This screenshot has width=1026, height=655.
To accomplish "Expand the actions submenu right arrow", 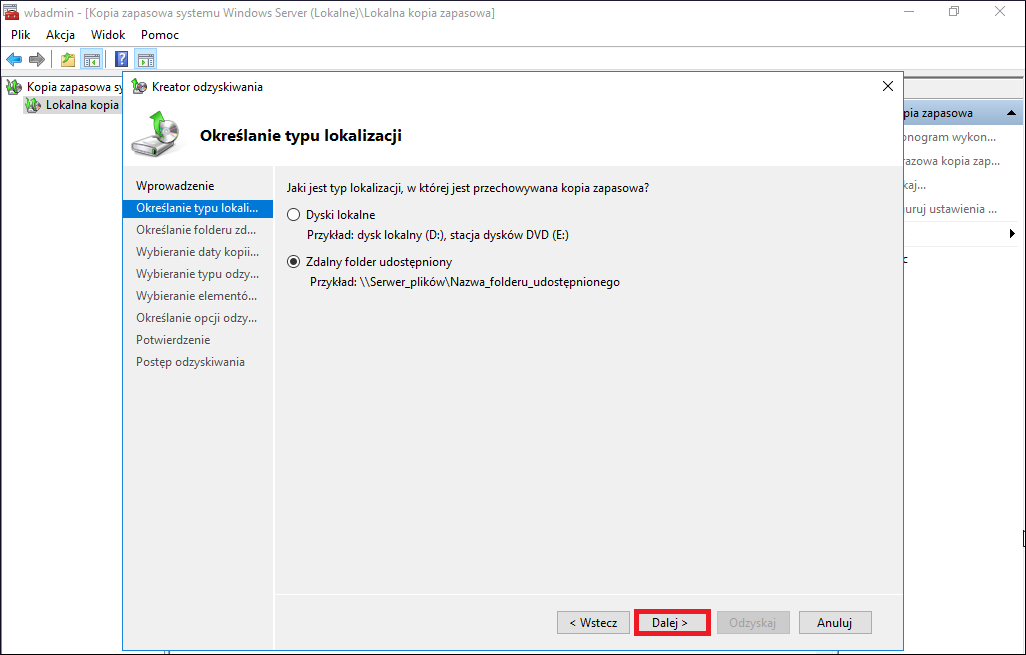I will pyautogui.click(x=1012, y=234).
